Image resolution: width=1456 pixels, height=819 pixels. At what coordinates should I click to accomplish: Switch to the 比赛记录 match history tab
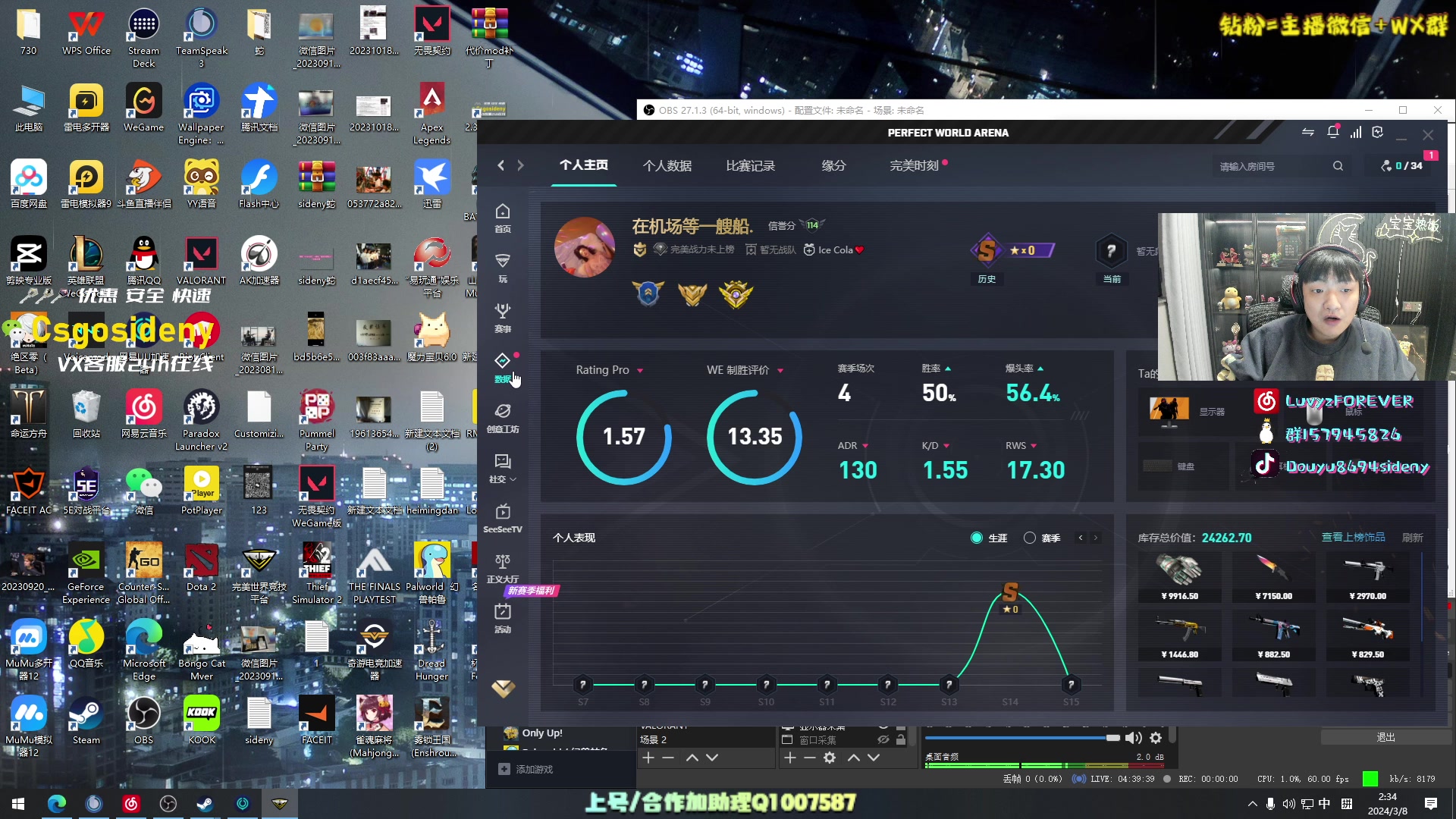click(751, 165)
